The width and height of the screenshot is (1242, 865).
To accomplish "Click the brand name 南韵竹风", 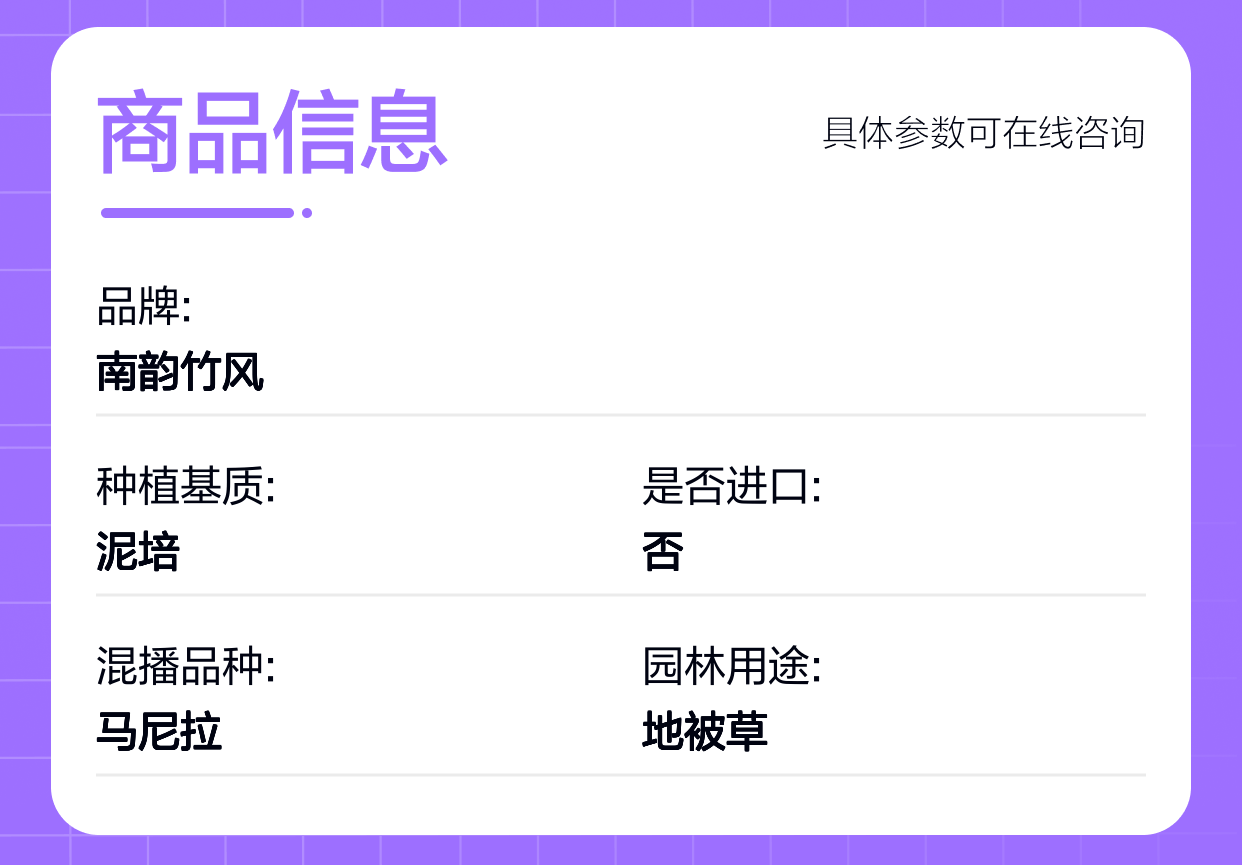I will pos(180,372).
